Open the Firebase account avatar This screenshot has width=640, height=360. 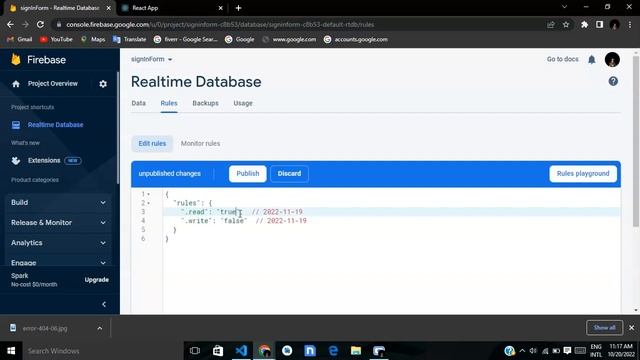612,60
